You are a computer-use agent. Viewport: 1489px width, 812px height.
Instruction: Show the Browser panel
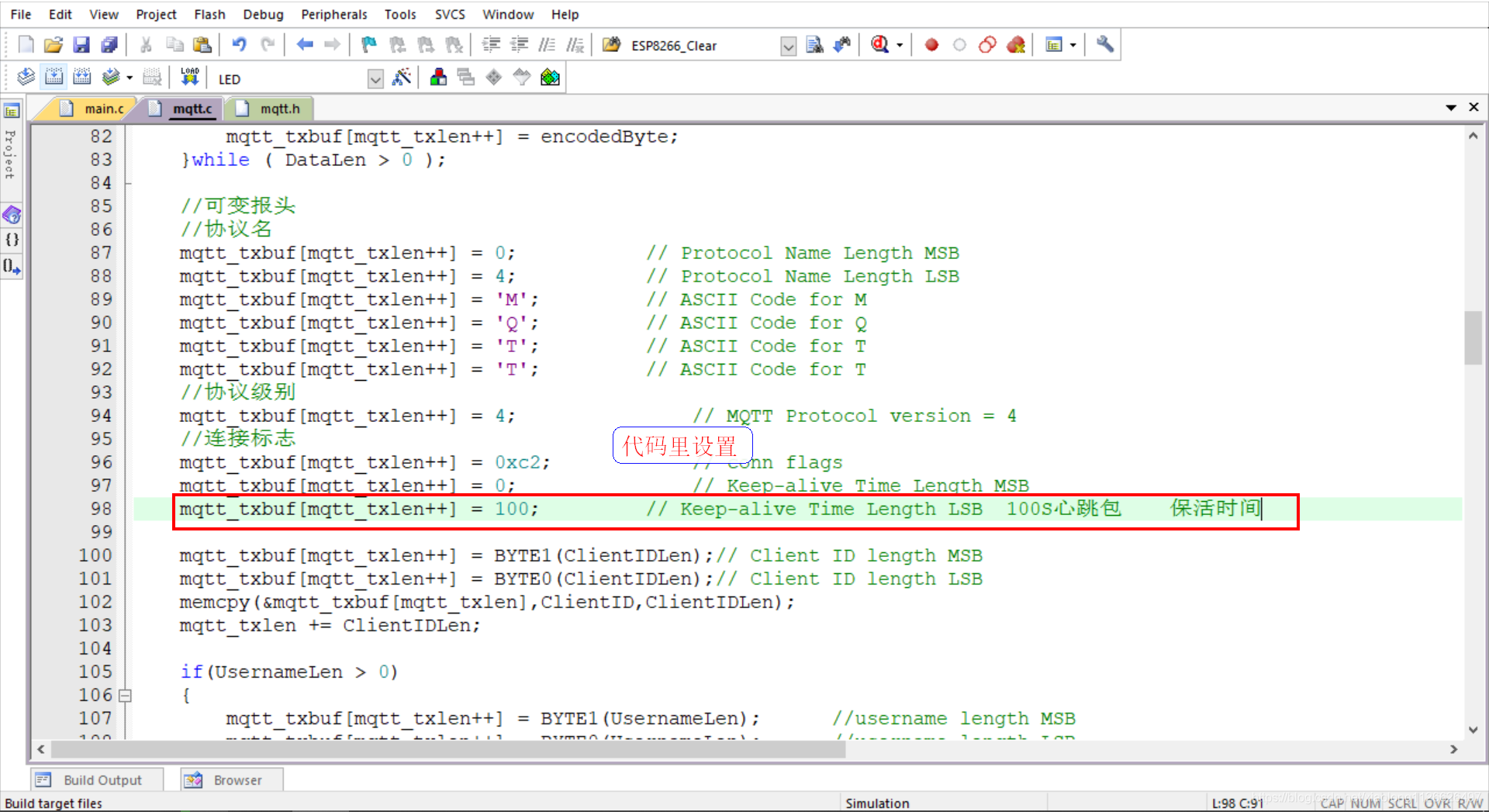click(231, 779)
